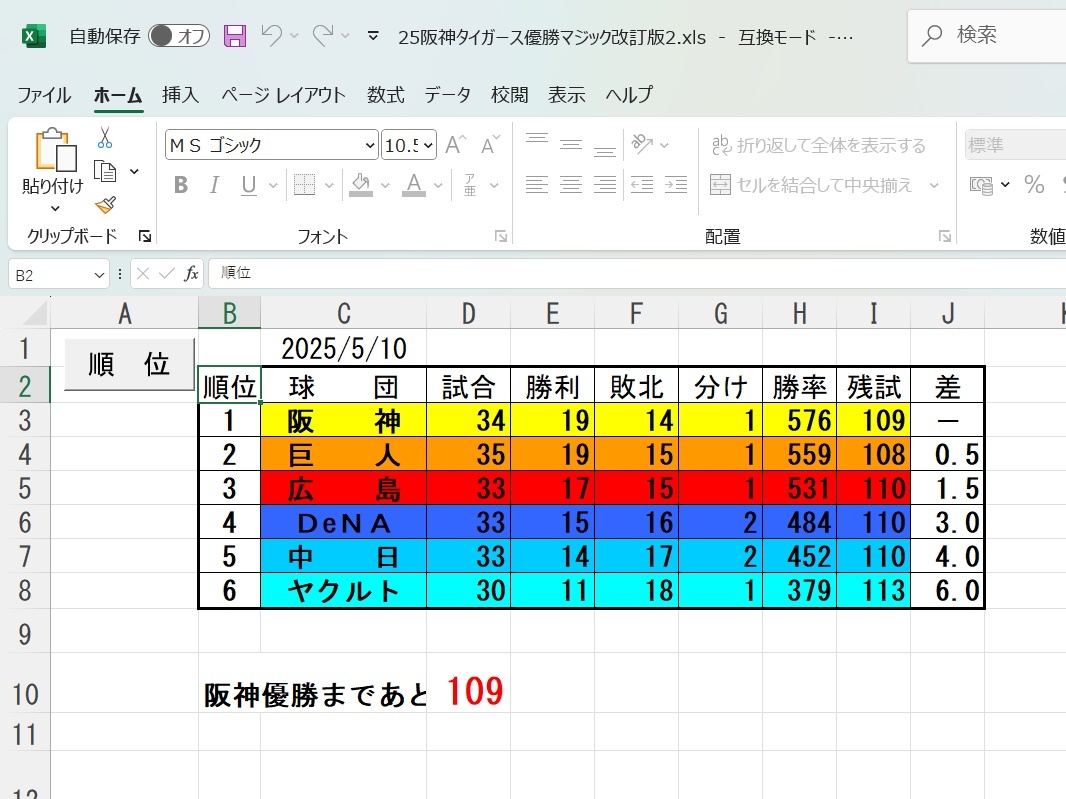
Task: Turn on the AutoSave switch
Action: (179, 35)
